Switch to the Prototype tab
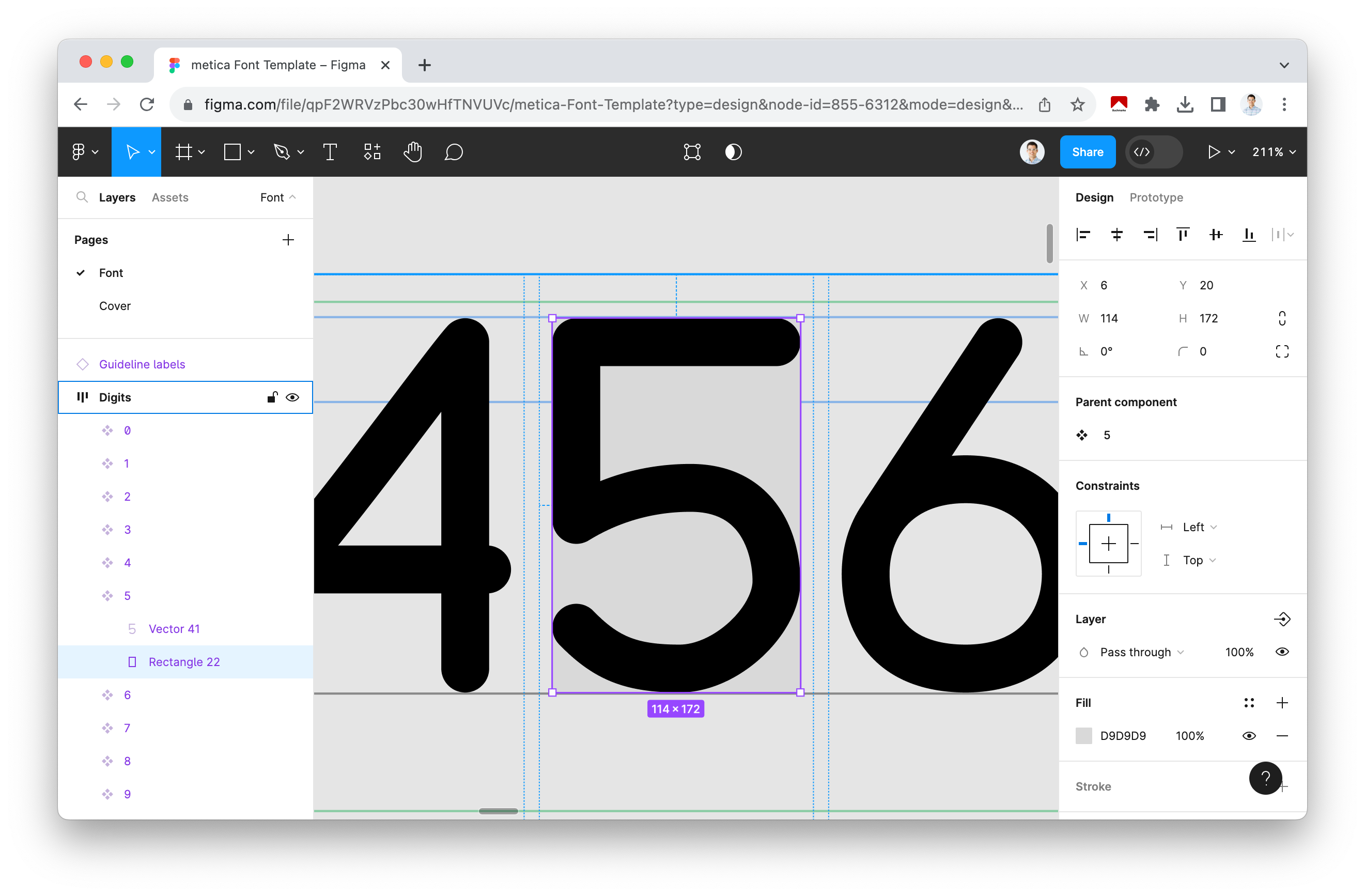1365x896 pixels. coord(1156,197)
